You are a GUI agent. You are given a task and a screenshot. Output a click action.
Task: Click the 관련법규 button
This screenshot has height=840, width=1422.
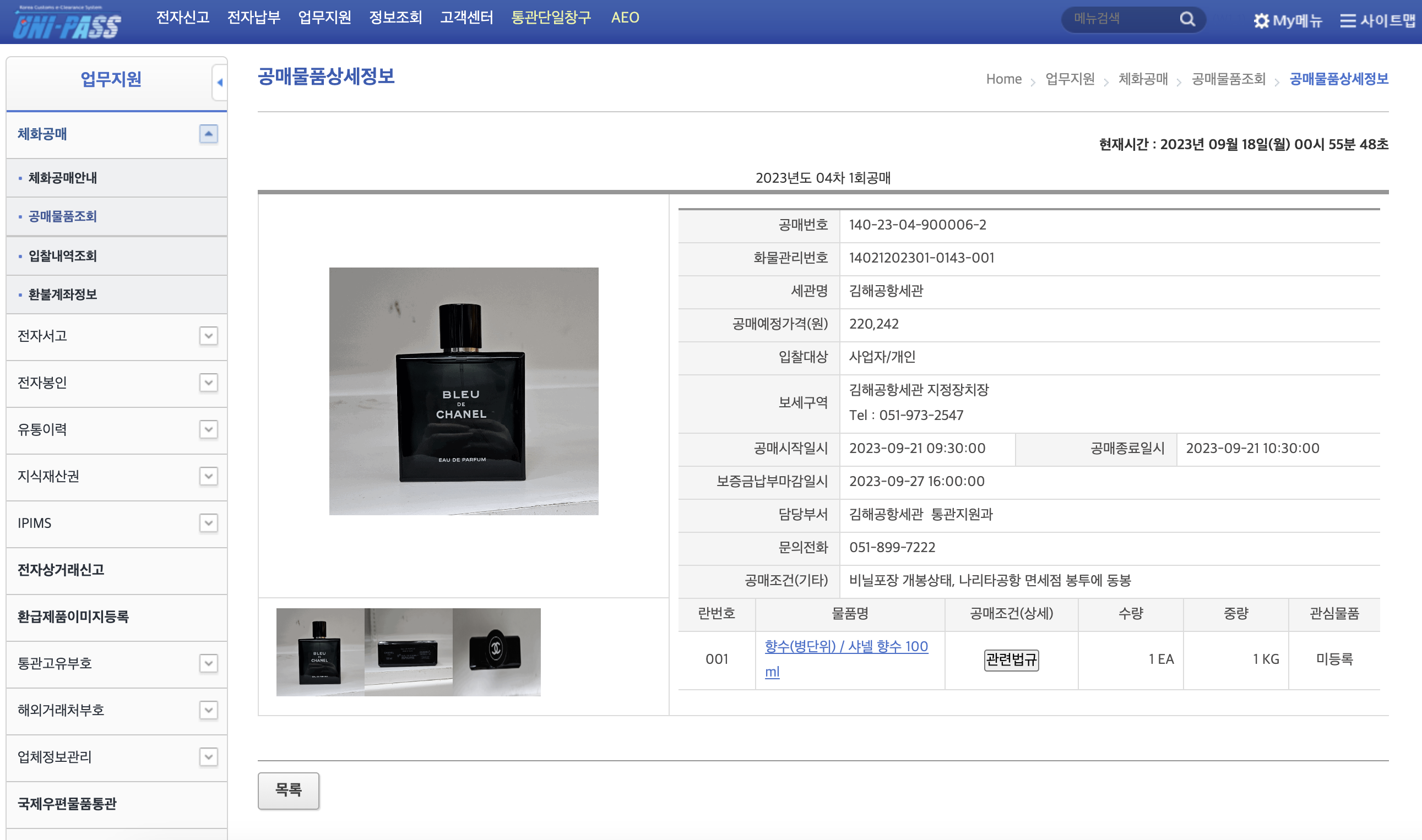click(1011, 659)
